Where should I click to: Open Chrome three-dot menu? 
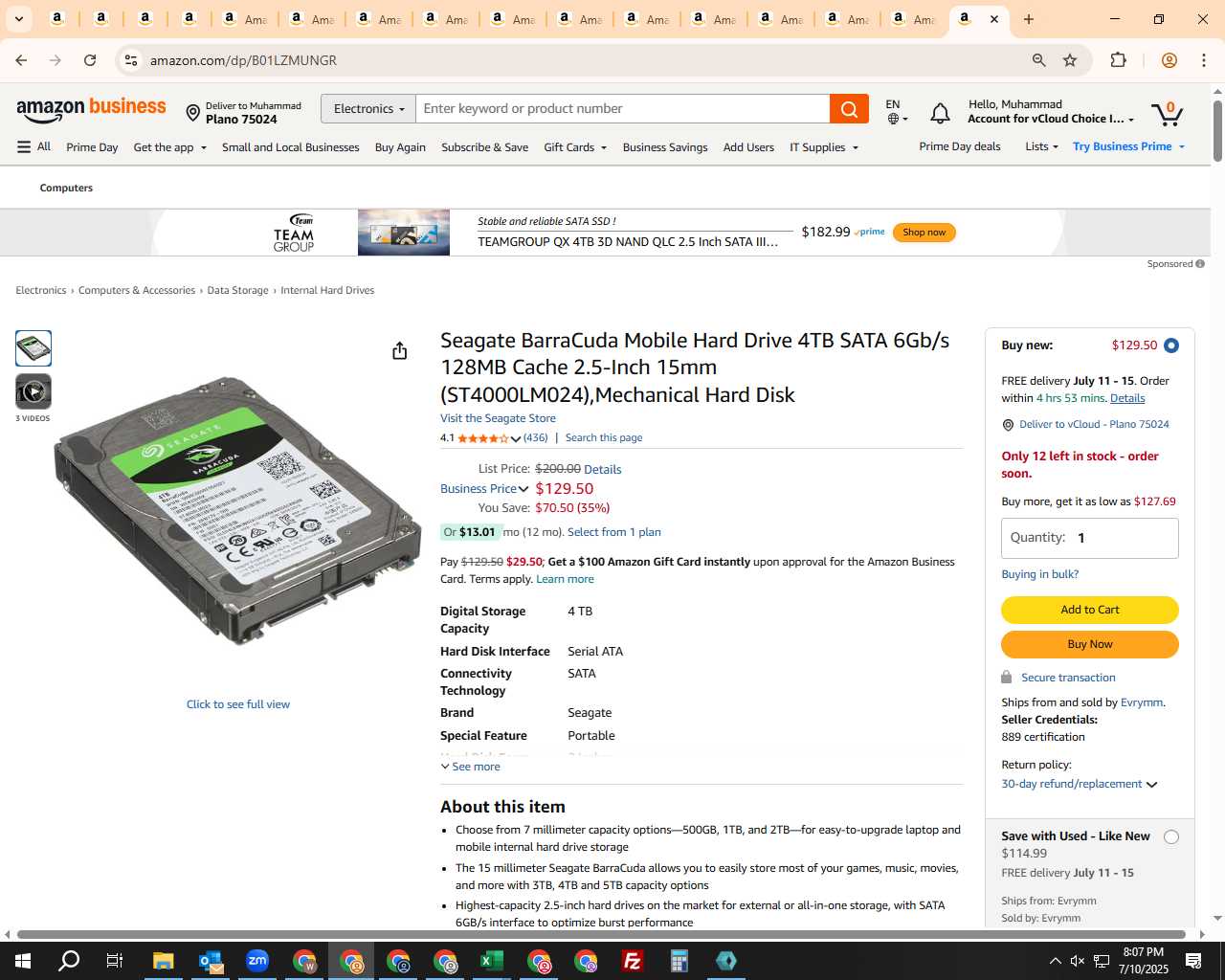1204,60
